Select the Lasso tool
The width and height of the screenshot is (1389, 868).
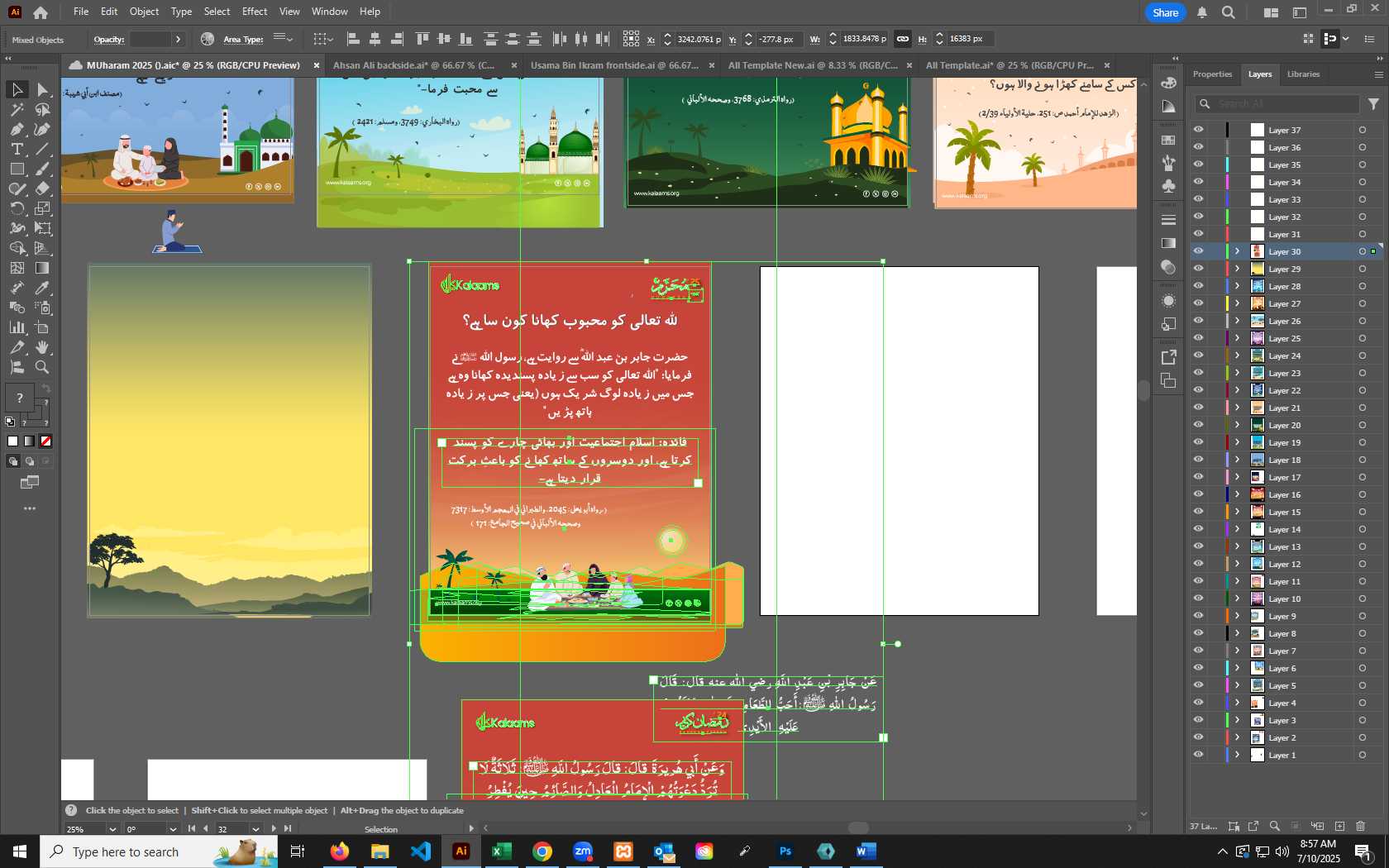[43, 109]
